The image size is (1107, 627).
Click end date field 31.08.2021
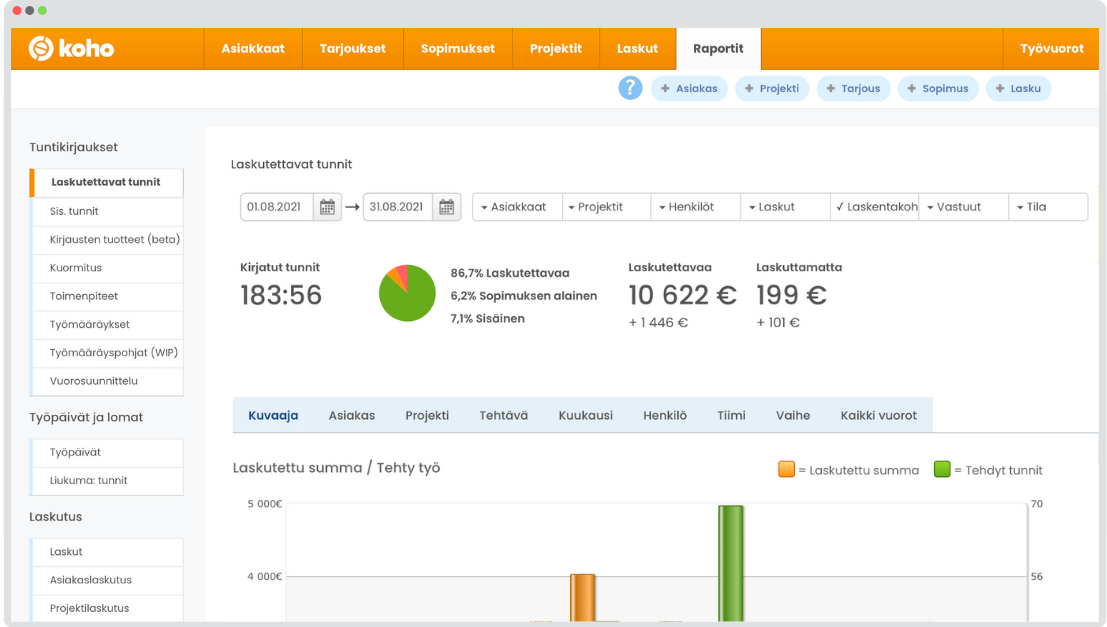click(397, 207)
